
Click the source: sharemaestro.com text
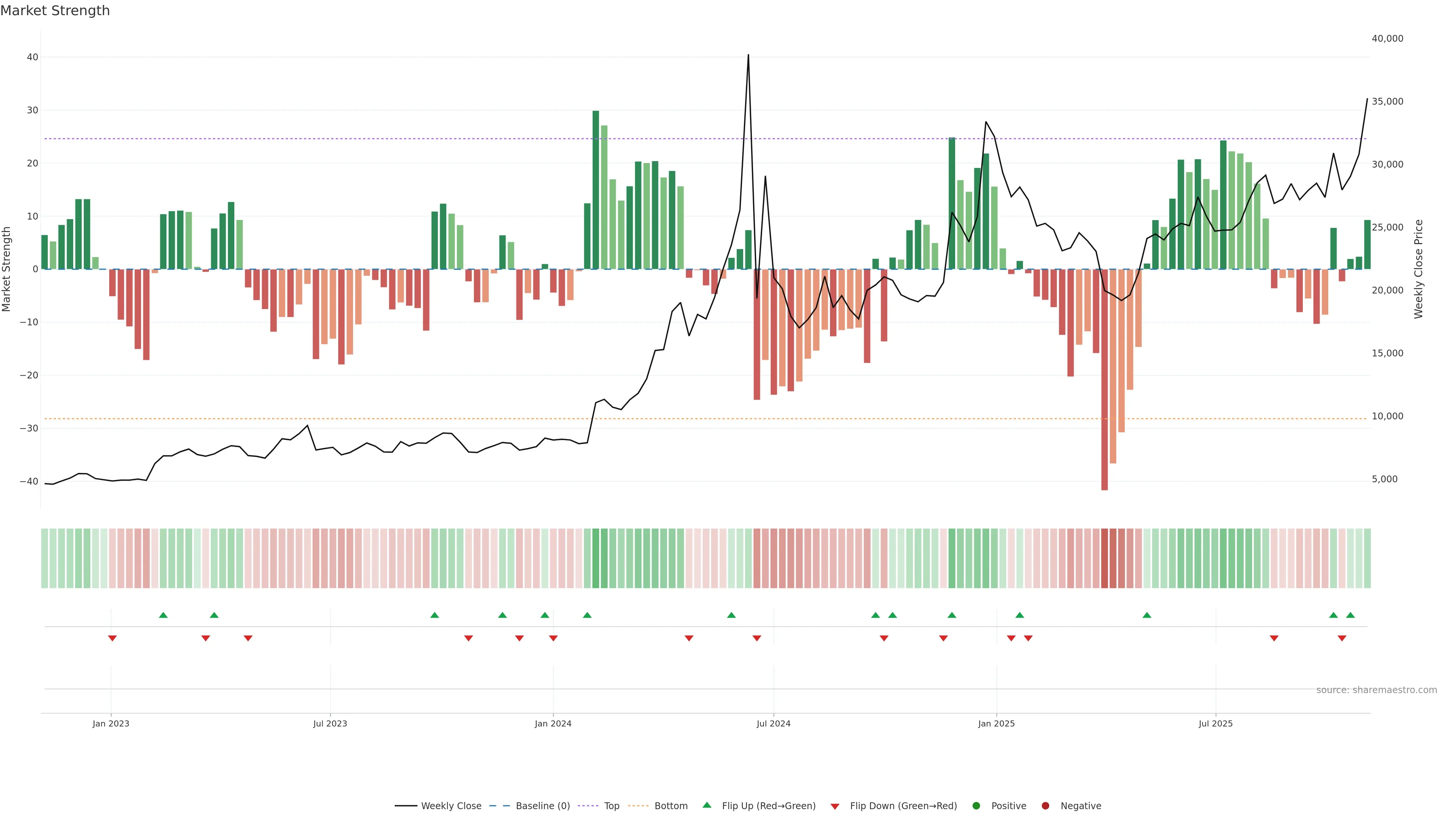coord(1376,690)
